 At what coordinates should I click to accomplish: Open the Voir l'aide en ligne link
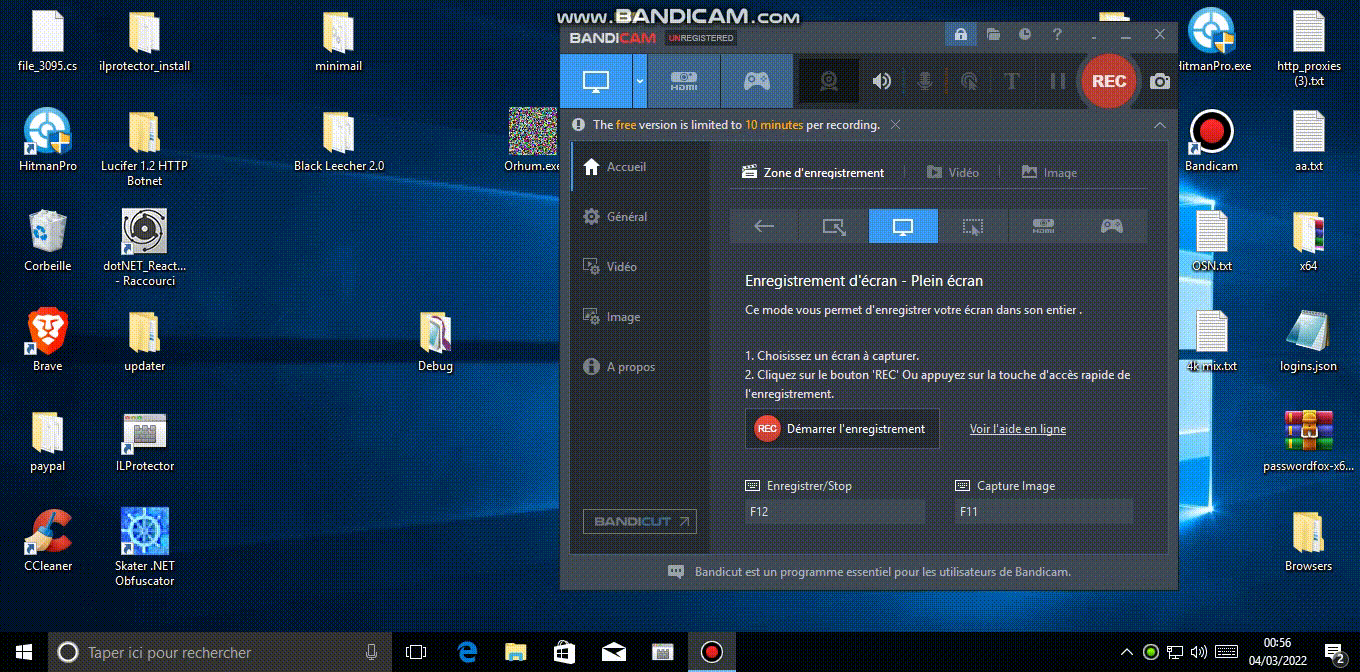(x=1017, y=429)
